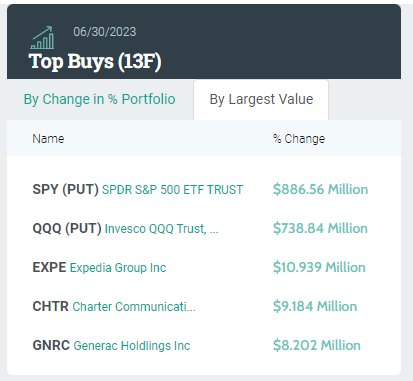Click the $738.84 Million value
413x381 pixels.
pyautogui.click(x=320, y=228)
